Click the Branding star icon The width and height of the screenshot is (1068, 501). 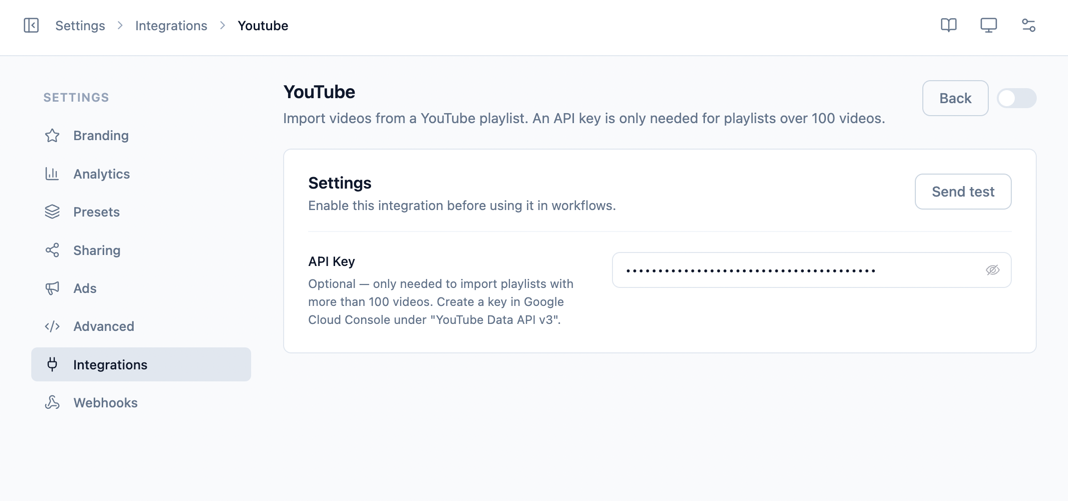[52, 135]
